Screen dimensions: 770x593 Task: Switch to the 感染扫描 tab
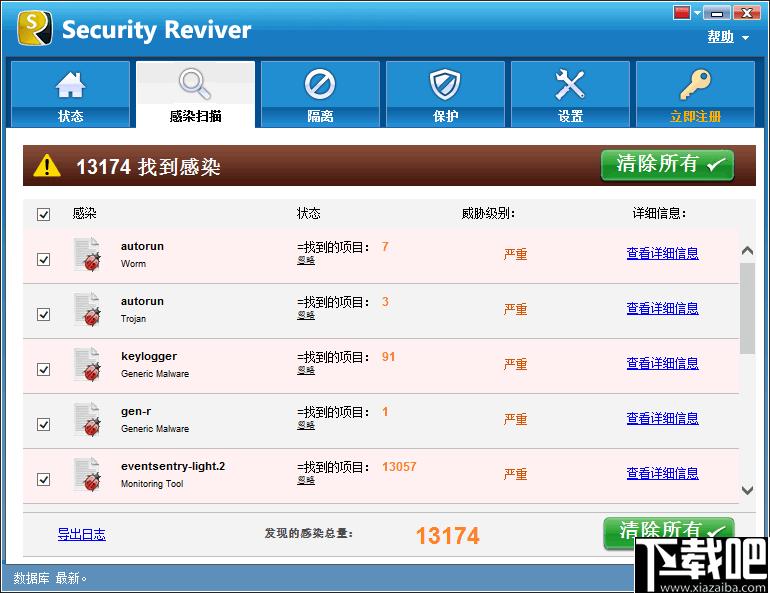[x=195, y=94]
